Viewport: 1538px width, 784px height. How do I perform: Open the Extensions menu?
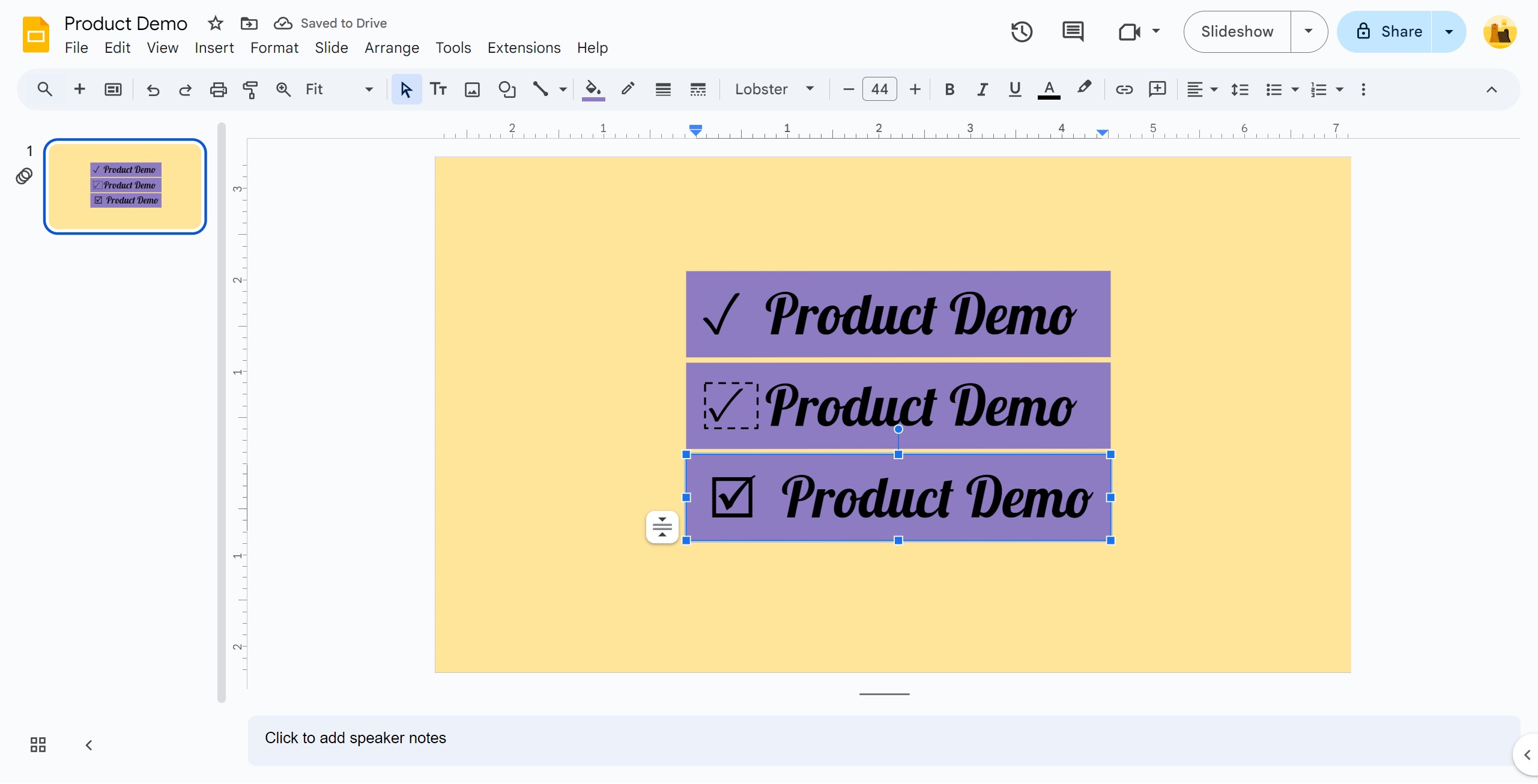click(x=524, y=47)
